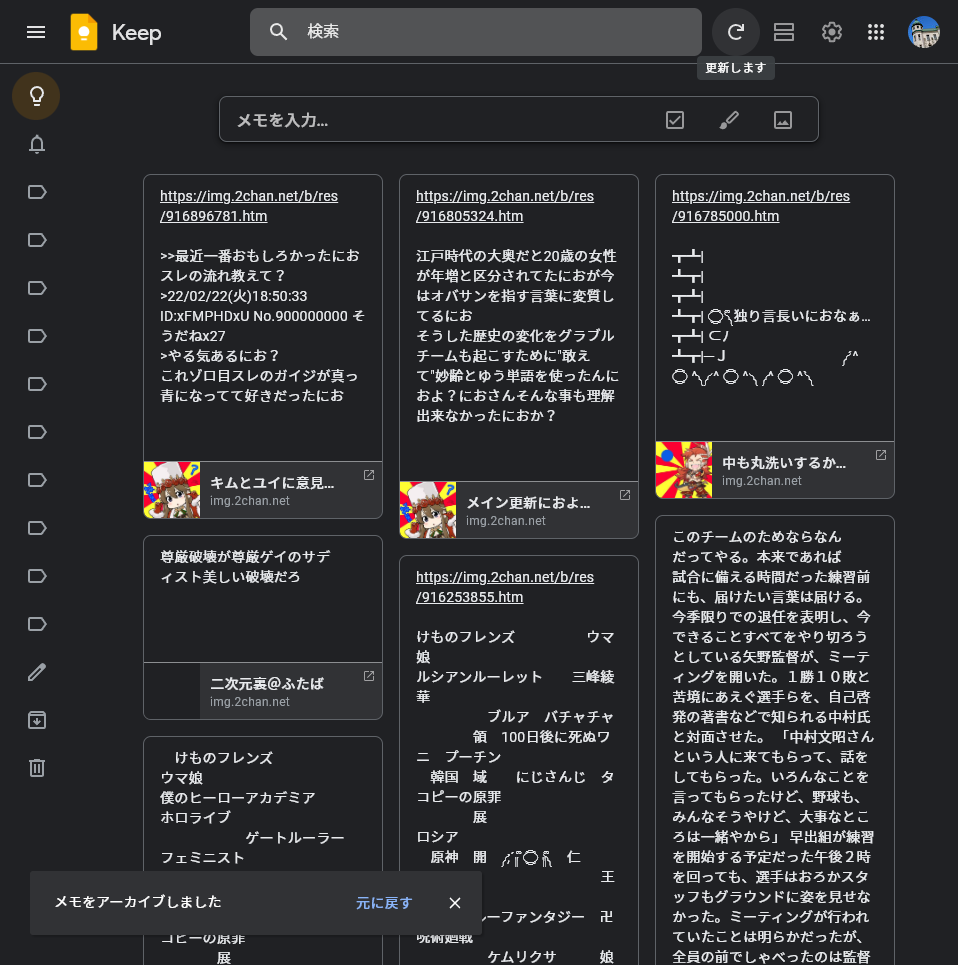Open external link icon for 中も丸洗いするか
The height and width of the screenshot is (965, 958).
click(881, 455)
